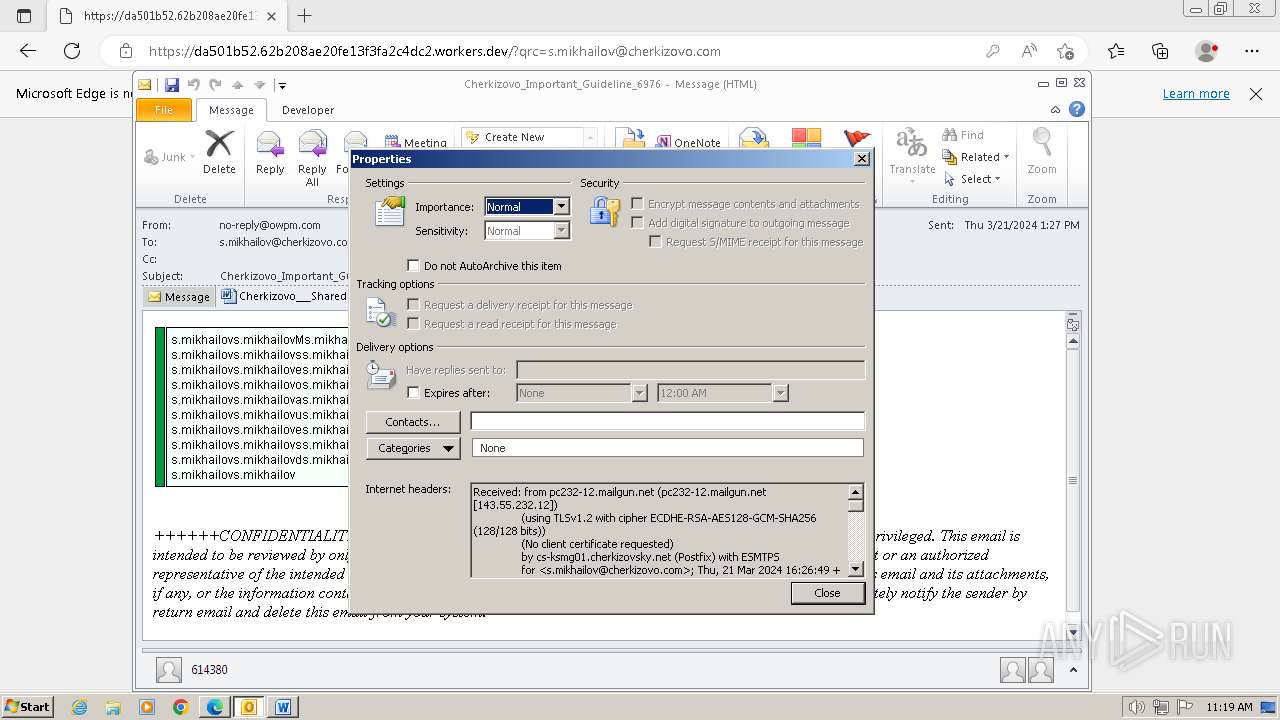Toggle Request a delivery receipt checkbox
The height and width of the screenshot is (720, 1280).
[x=413, y=305]
